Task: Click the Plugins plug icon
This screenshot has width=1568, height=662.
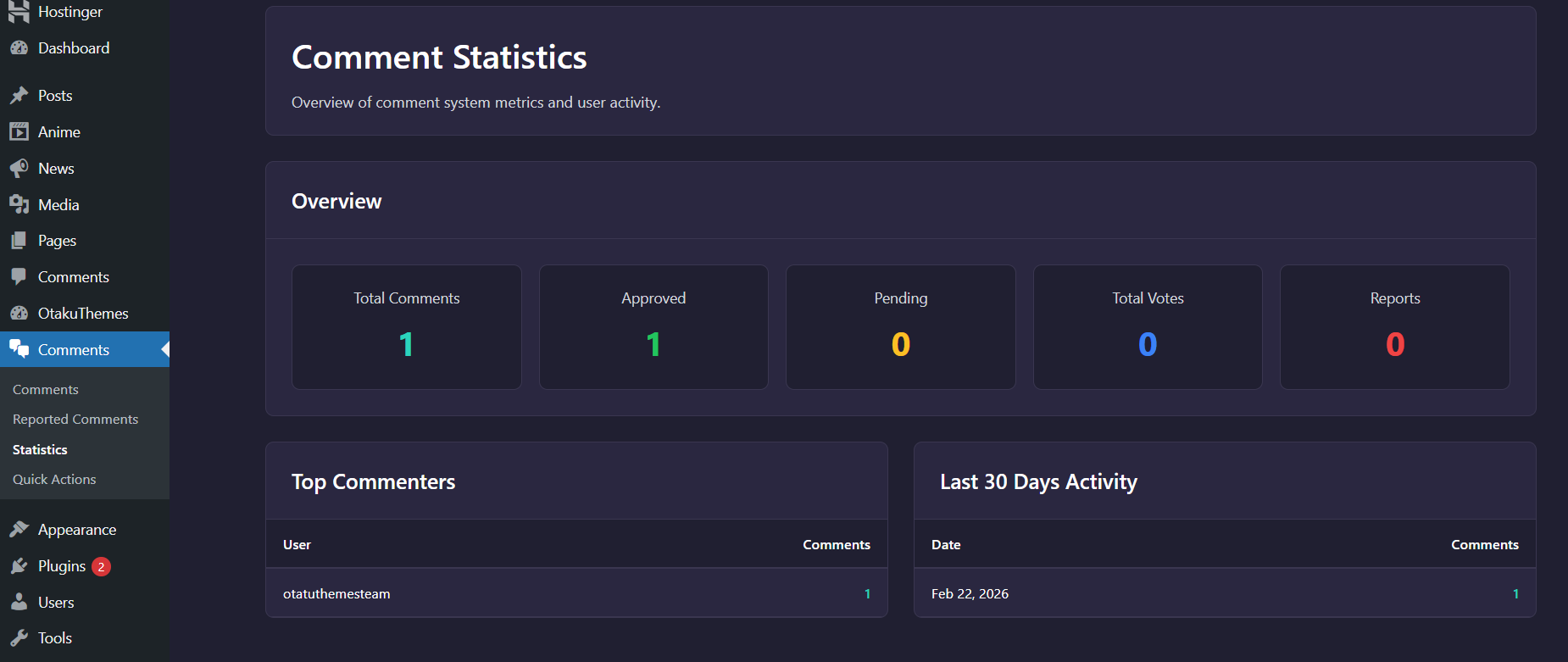Action: [19, 566]
